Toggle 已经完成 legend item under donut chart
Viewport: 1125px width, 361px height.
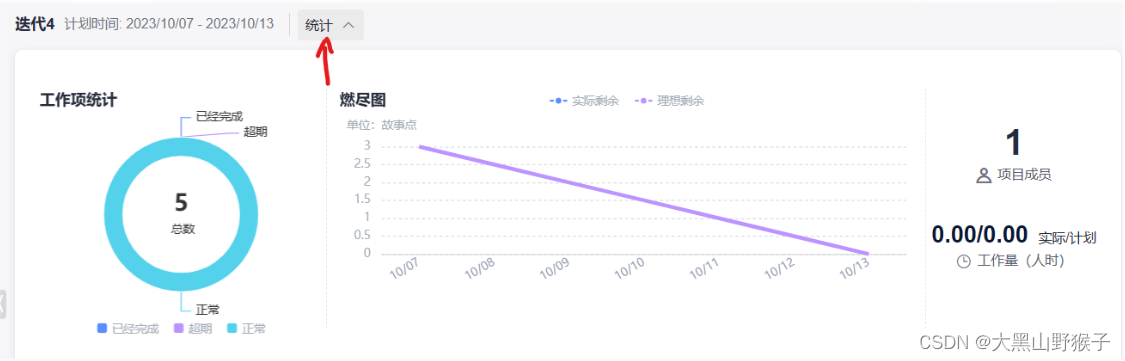[x=128, y=329]
